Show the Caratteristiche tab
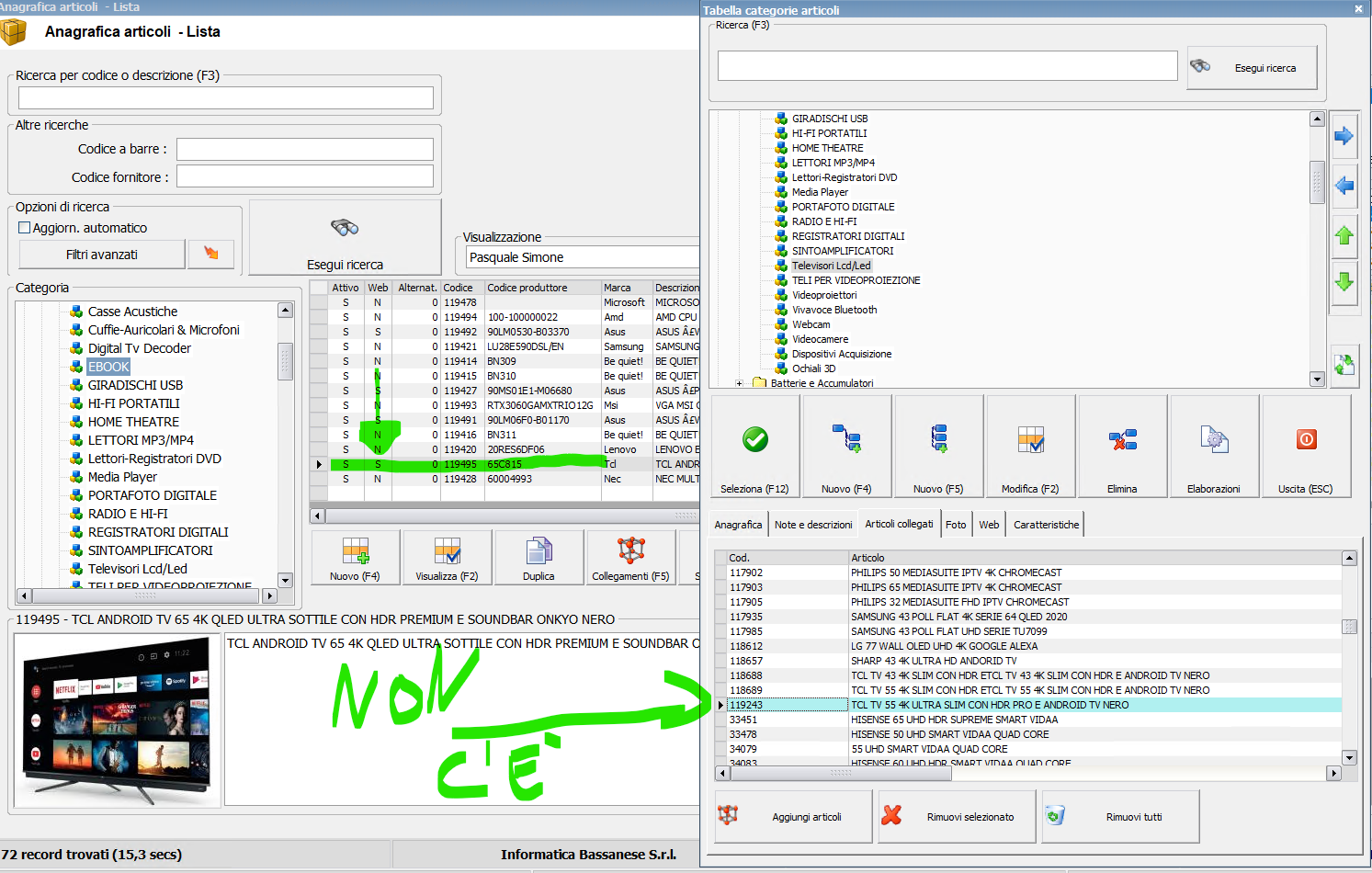This screenshot has height=873, width=1372. [1046, 525]
